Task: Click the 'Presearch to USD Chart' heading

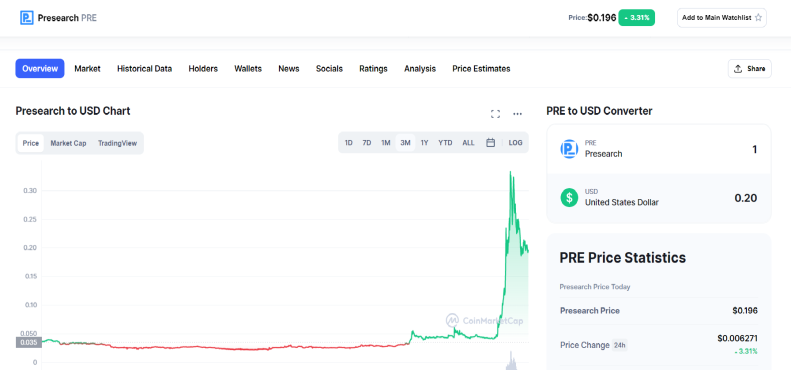Action: 73,111
